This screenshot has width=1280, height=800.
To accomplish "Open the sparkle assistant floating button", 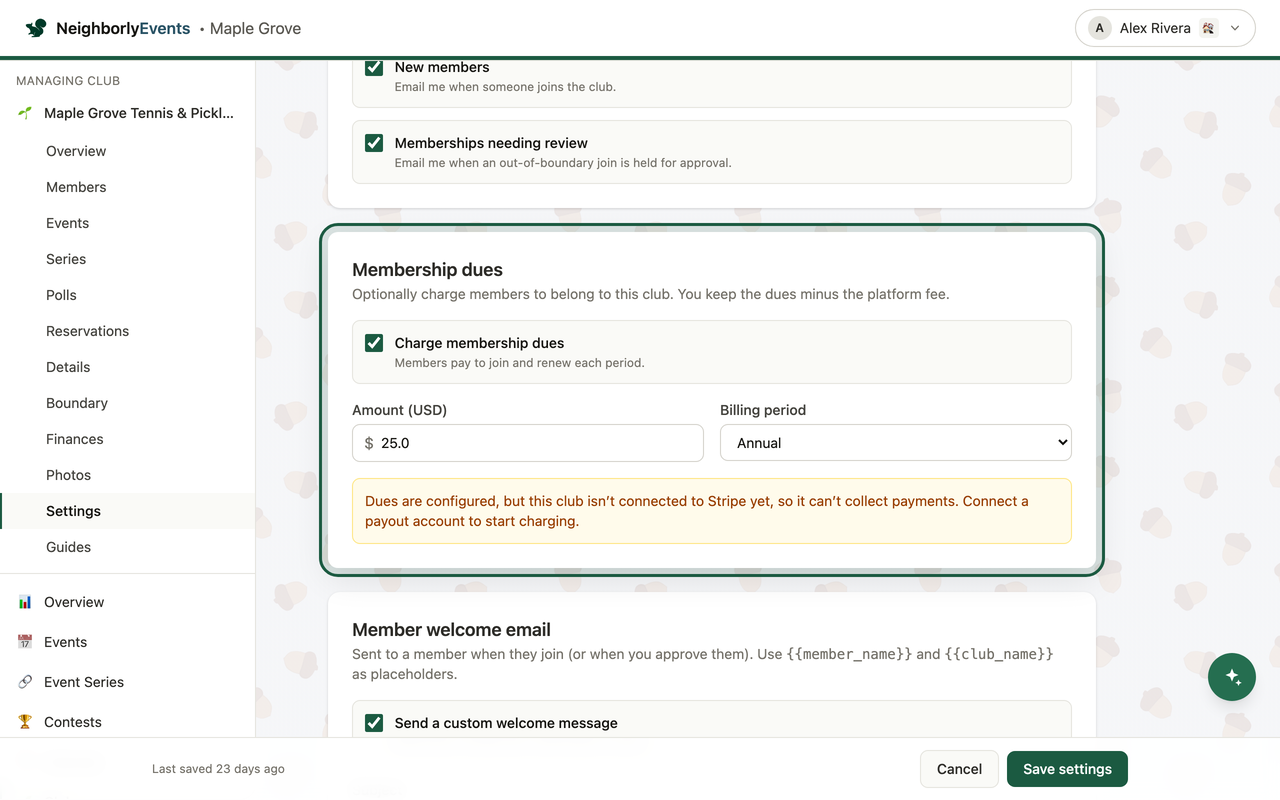I will pos(1232,677).
